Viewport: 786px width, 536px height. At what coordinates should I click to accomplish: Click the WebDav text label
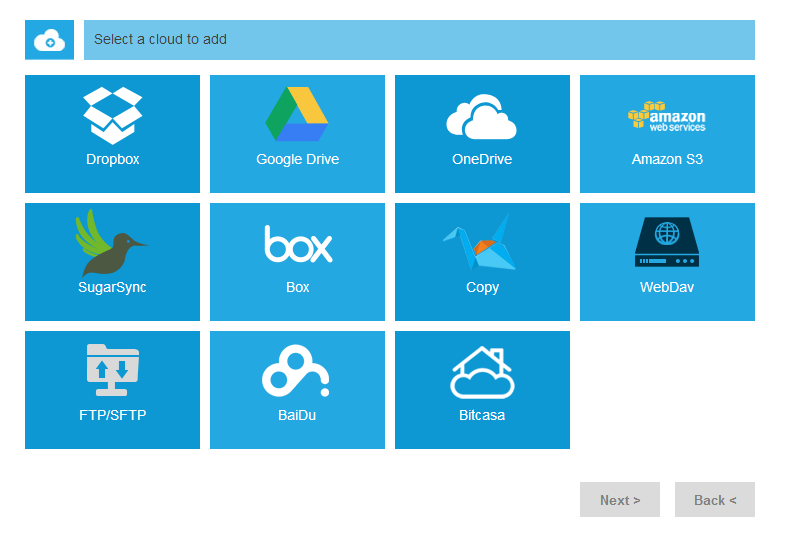[667, 287]
